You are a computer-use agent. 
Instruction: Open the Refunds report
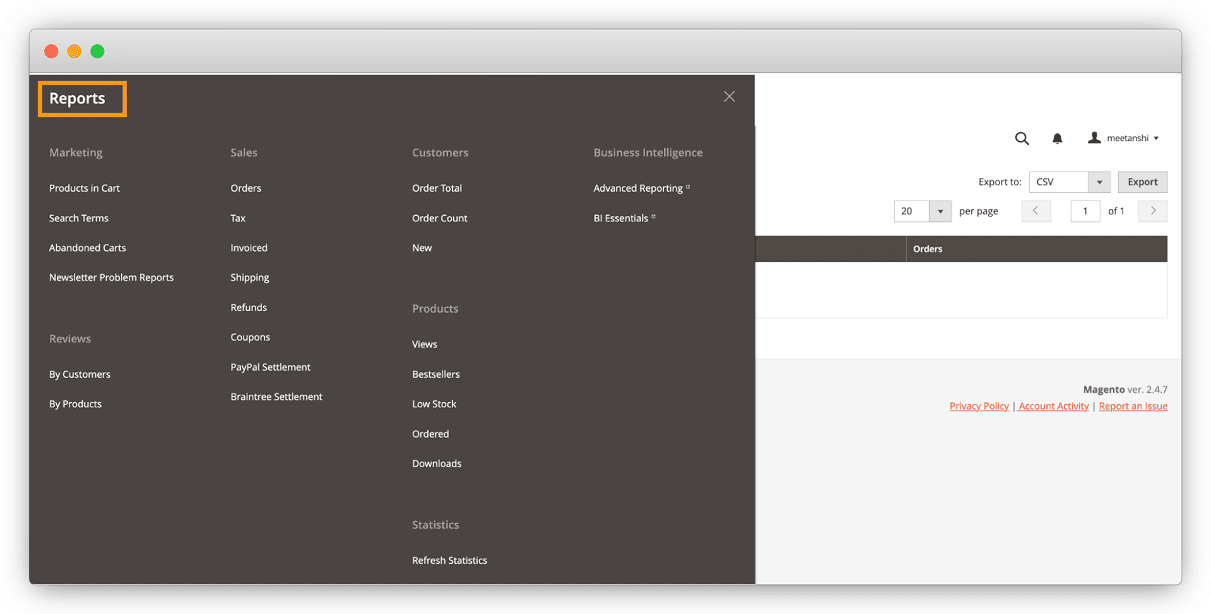(249, 308)
